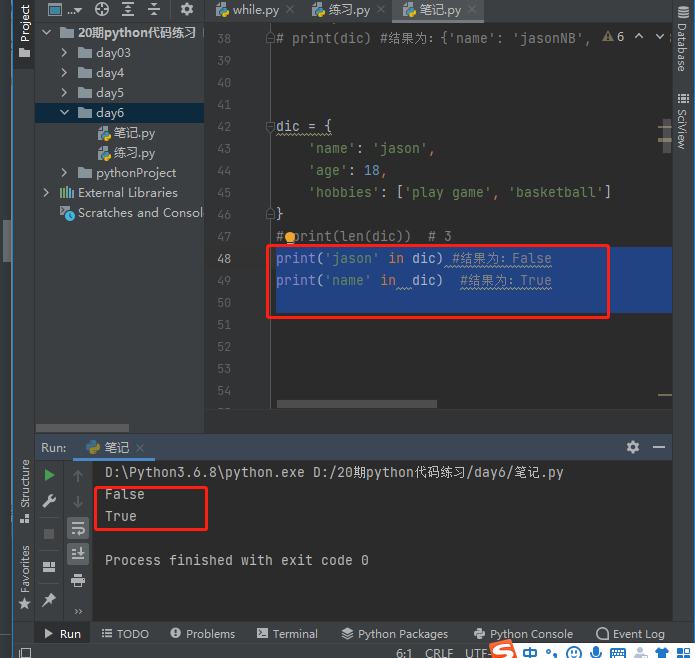Screen dimensions: 695x658
Task: Click the editor horizontal scrollbar
Action: 357,404
